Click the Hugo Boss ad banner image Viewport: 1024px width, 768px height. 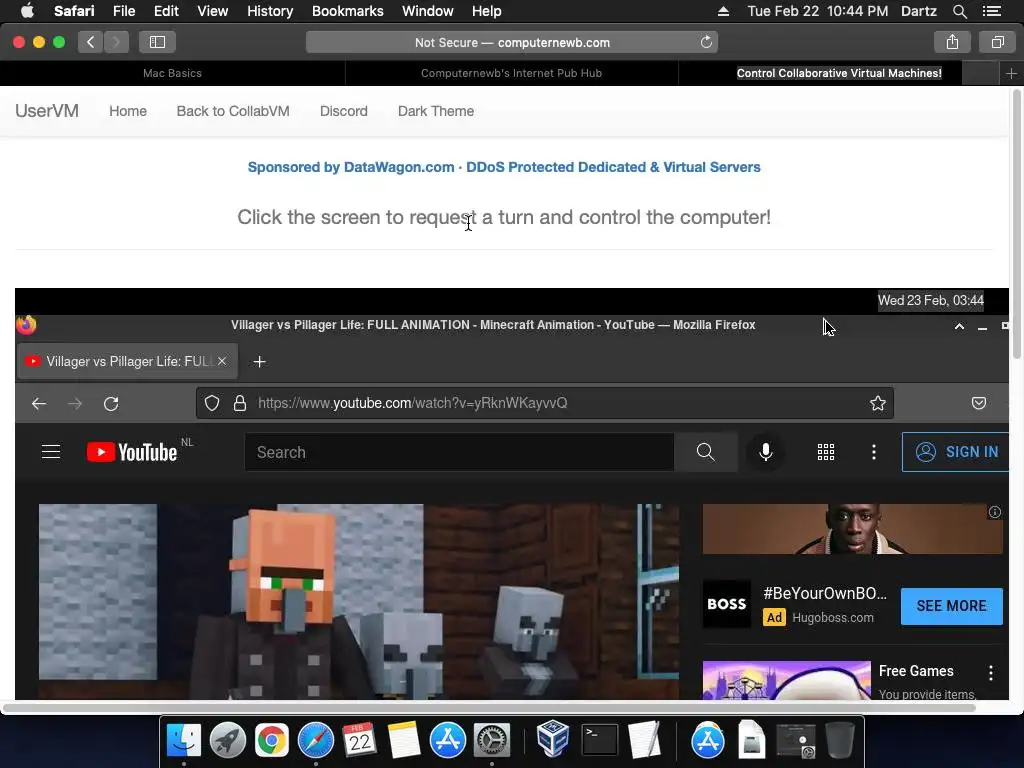pyautogui.click(x=852, y=529)
